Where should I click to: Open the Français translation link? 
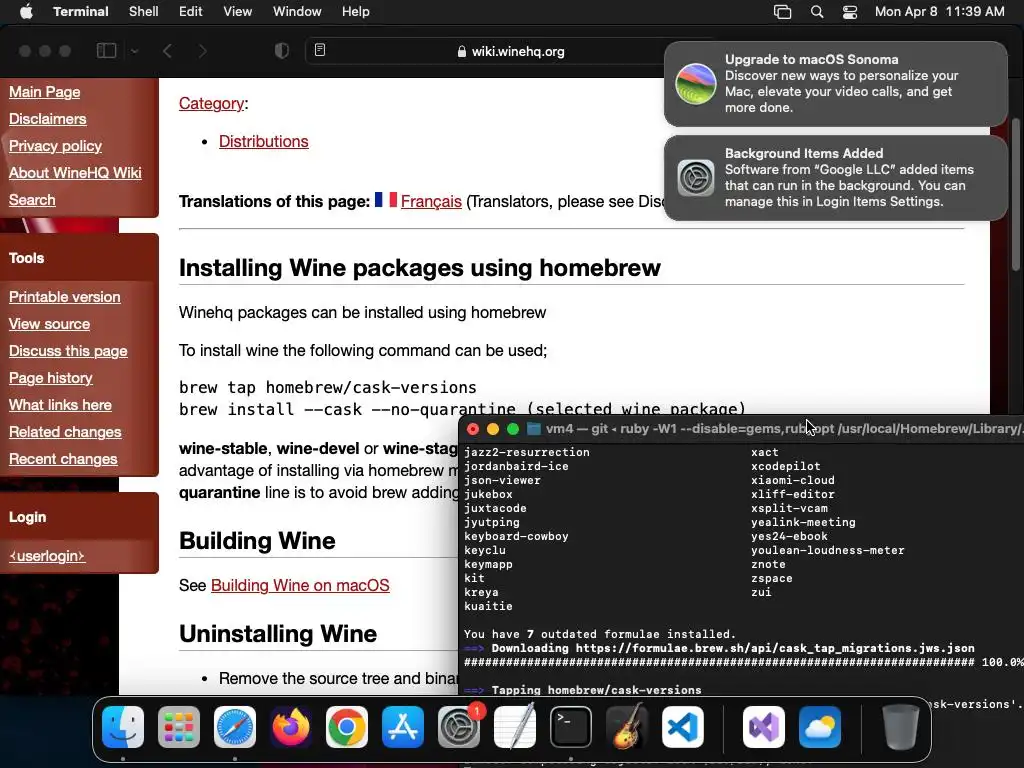coord(431,202)
